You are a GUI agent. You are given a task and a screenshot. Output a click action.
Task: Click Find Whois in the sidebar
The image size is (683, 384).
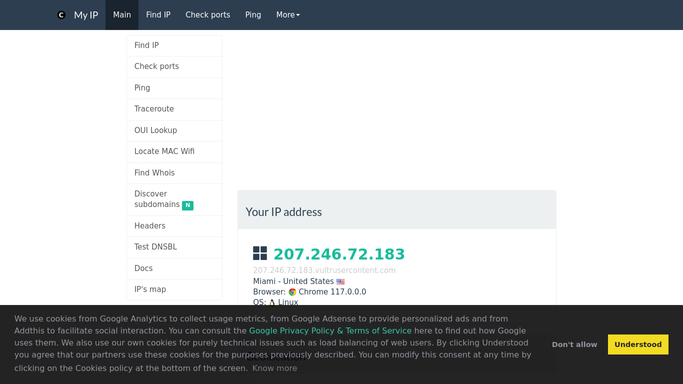point(175,173)
